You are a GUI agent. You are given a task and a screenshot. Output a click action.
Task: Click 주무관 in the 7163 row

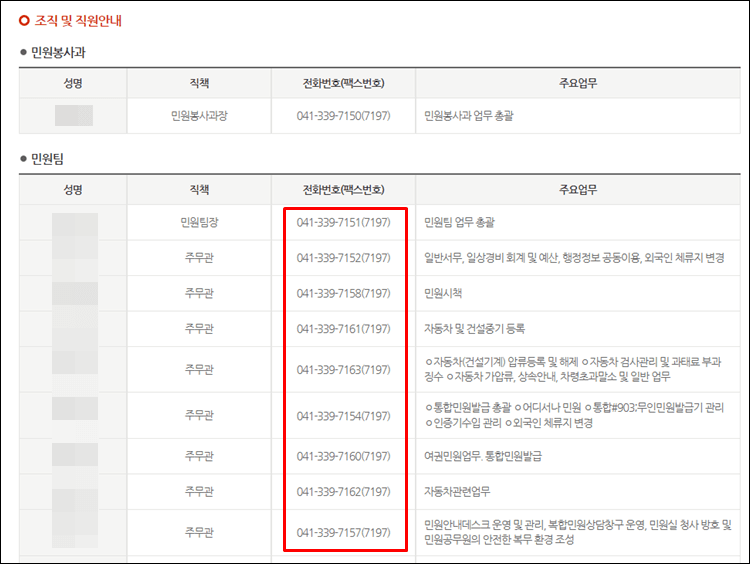pyautogui.click(x=199, y=370)
